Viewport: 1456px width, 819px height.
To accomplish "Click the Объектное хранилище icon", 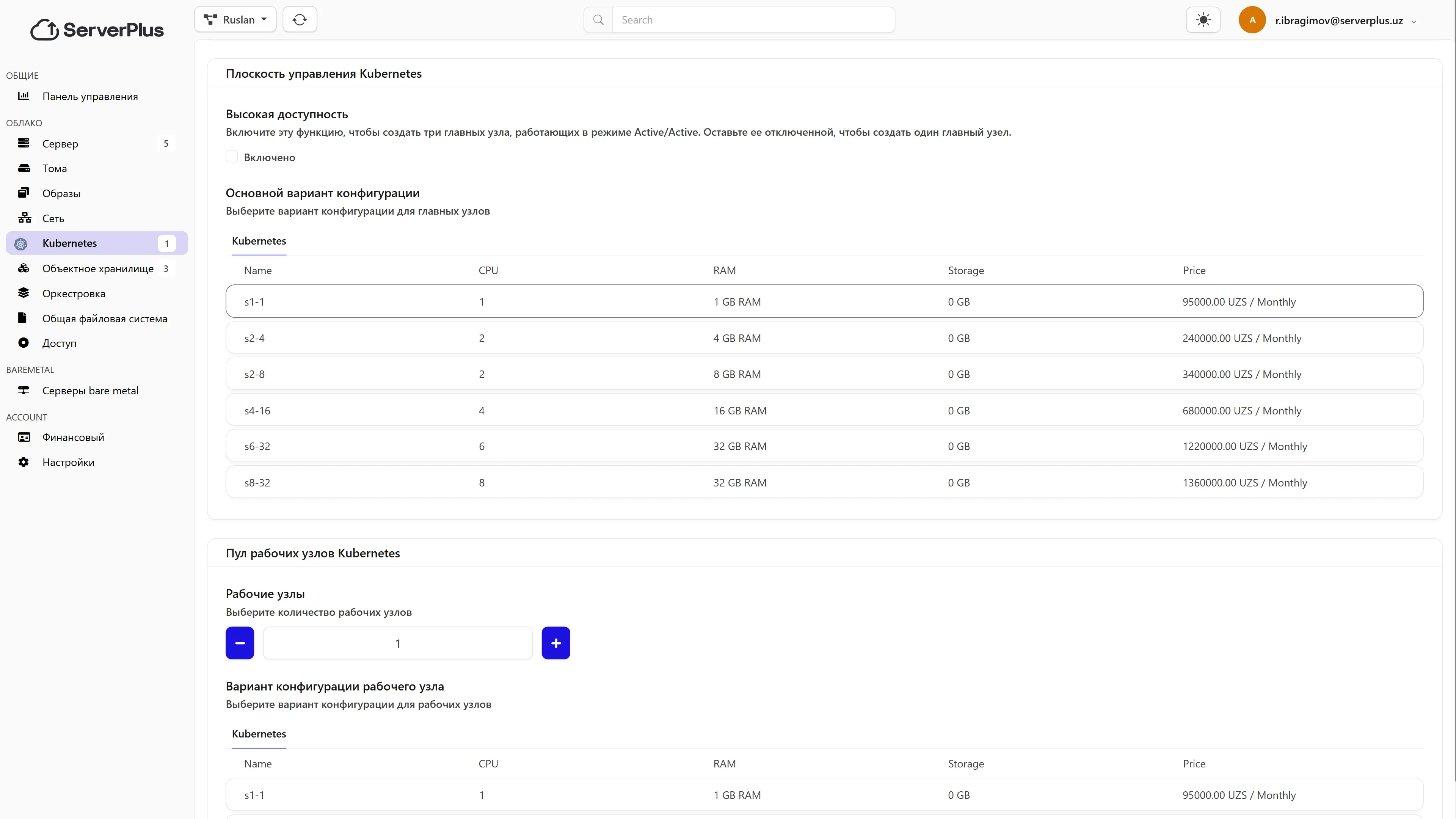I will click(x=24, y=268).
